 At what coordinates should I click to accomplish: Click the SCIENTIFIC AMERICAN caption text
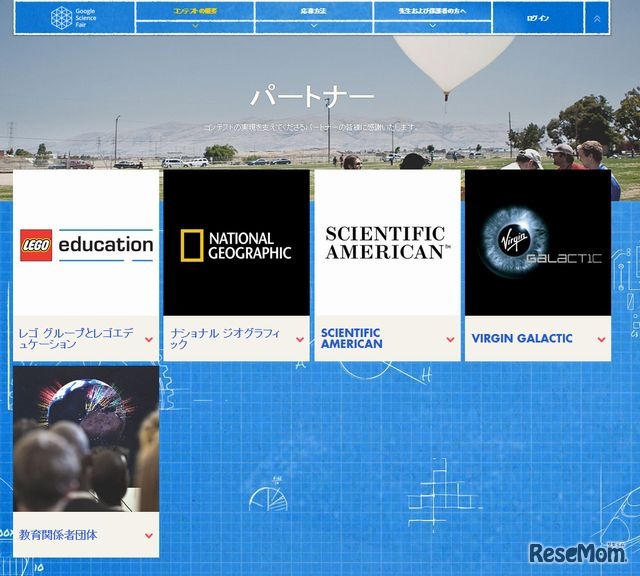click(352, 338)
